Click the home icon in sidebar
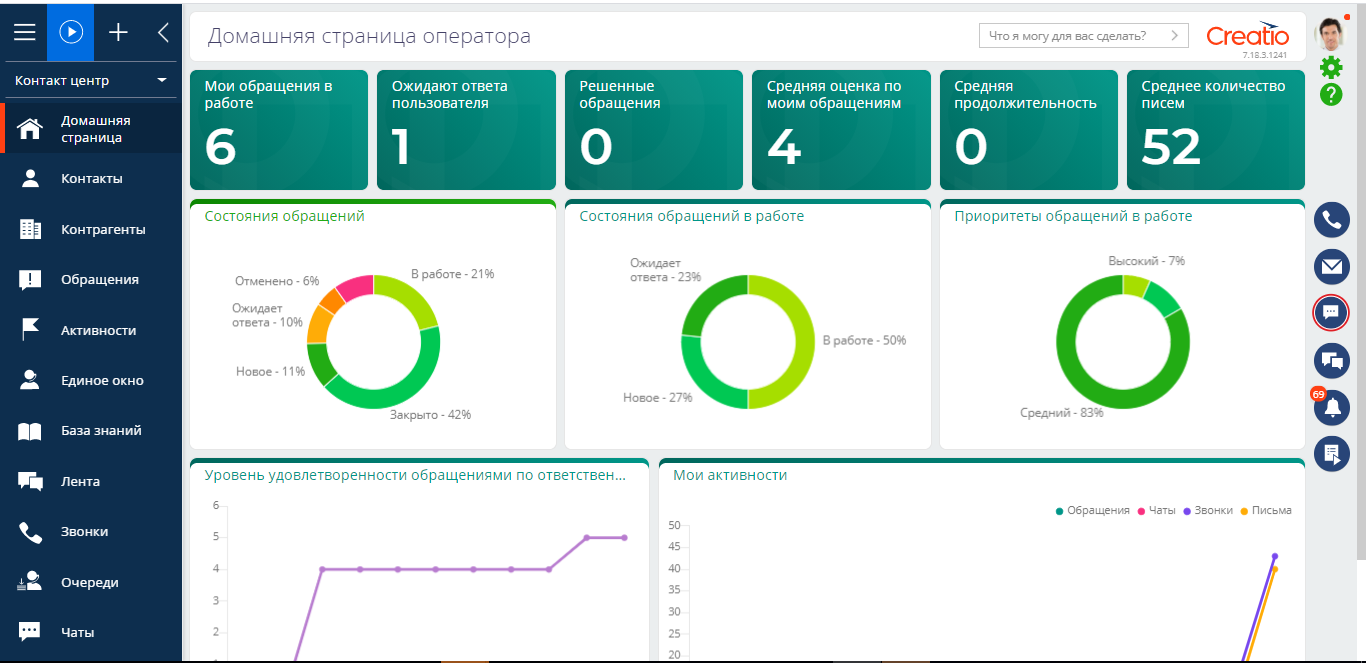 [30, 129]
